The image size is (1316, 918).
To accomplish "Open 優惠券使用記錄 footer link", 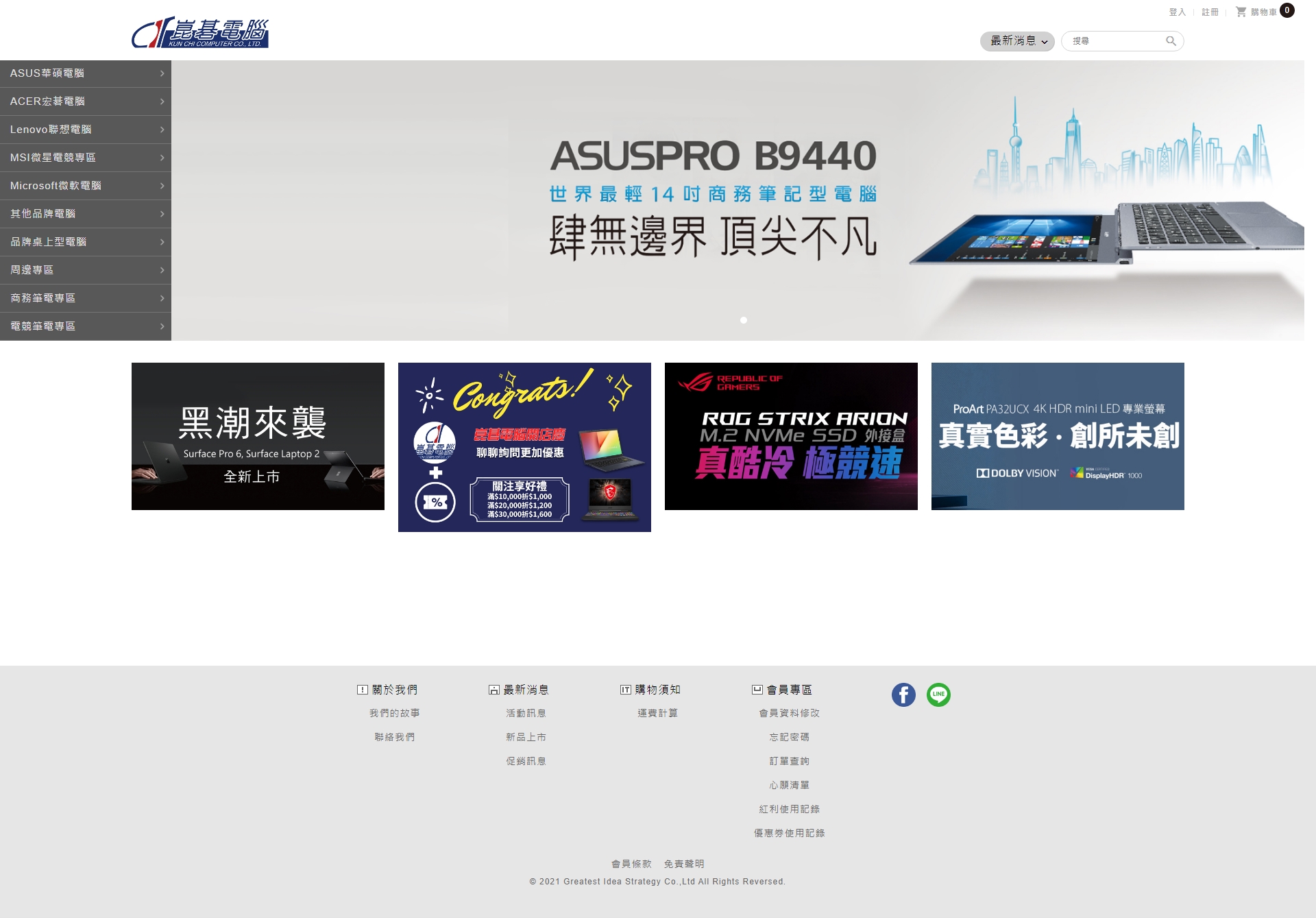I will point(790,833).
